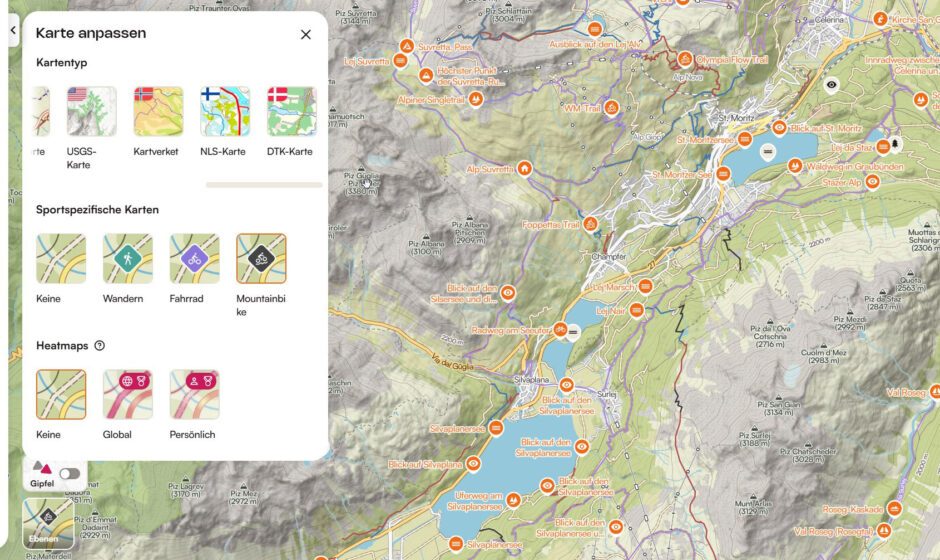Pick the NLS-Karte map type
This screenshot has width=940, height=560.
click(225, 112)
